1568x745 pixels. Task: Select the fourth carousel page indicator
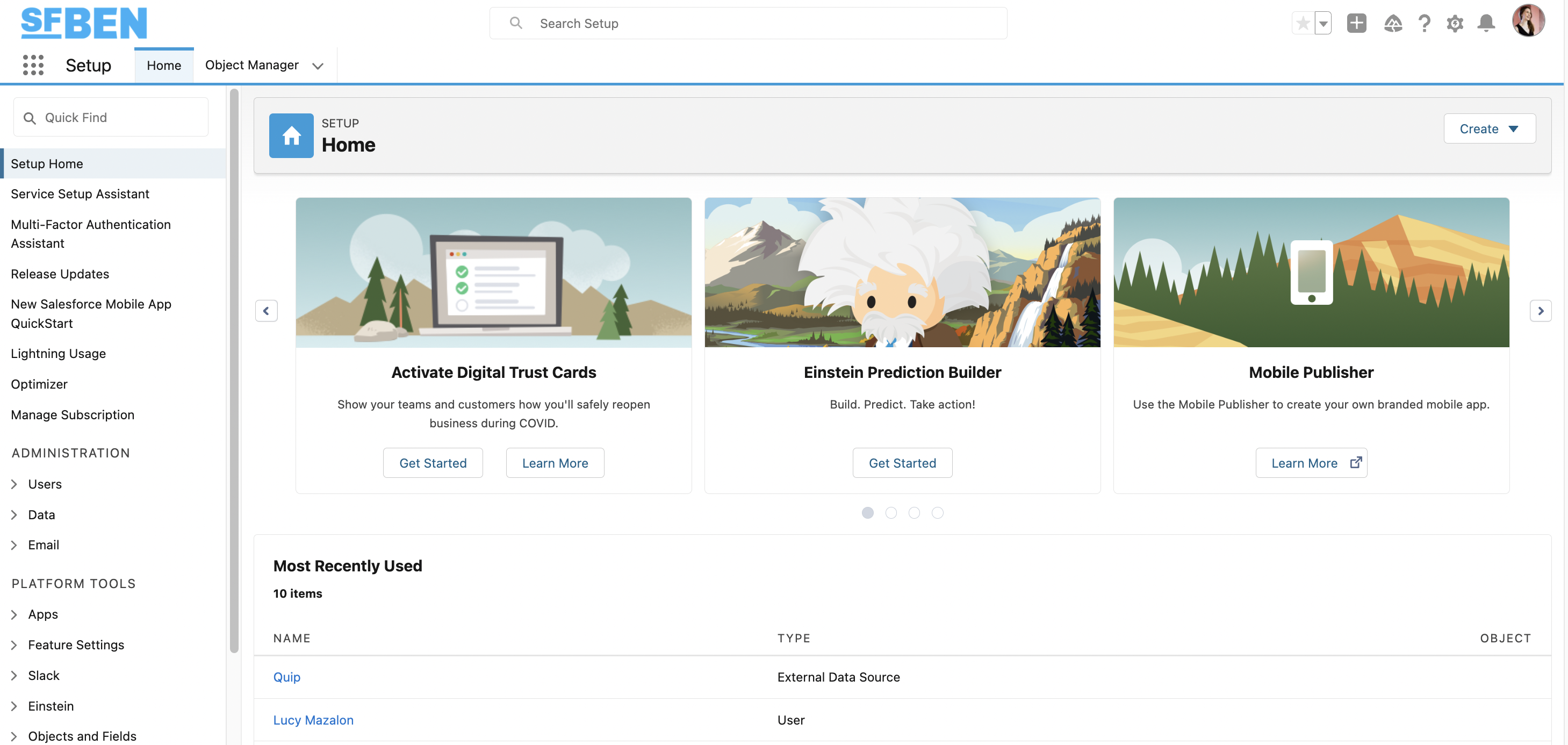(x=937, y=512)
